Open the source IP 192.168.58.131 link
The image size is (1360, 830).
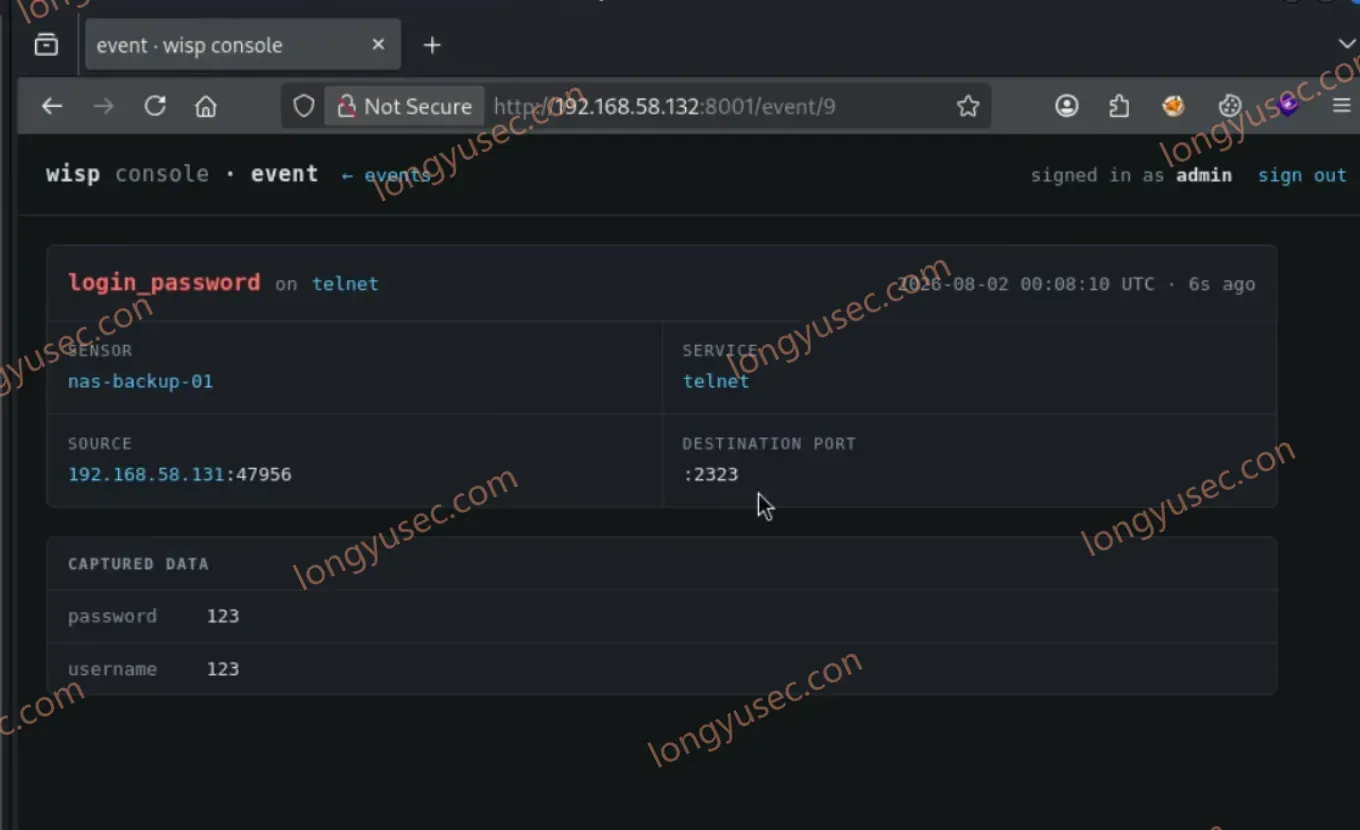146,474
